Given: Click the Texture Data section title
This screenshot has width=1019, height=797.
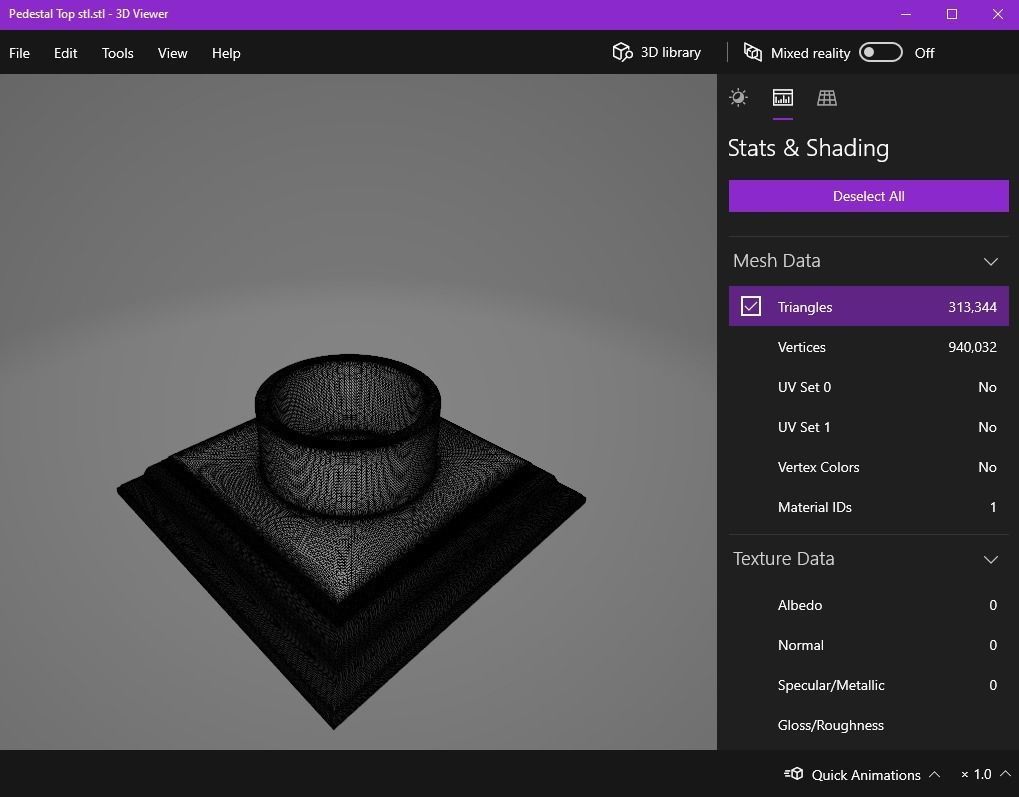Looking at the screenshot, I should (x=783, y=558).
